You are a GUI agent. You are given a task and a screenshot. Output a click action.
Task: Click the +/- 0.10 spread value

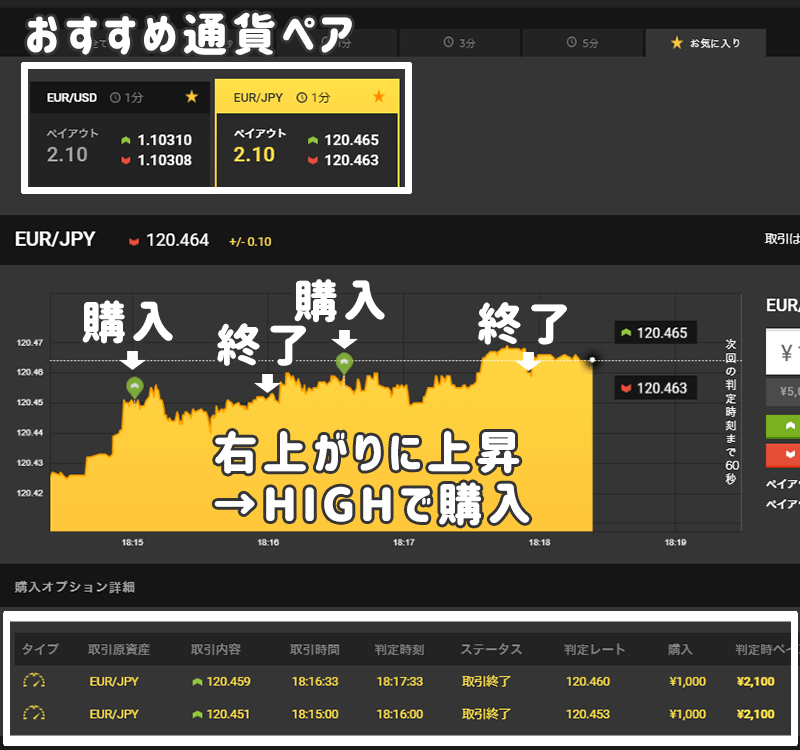pos(250,242)
